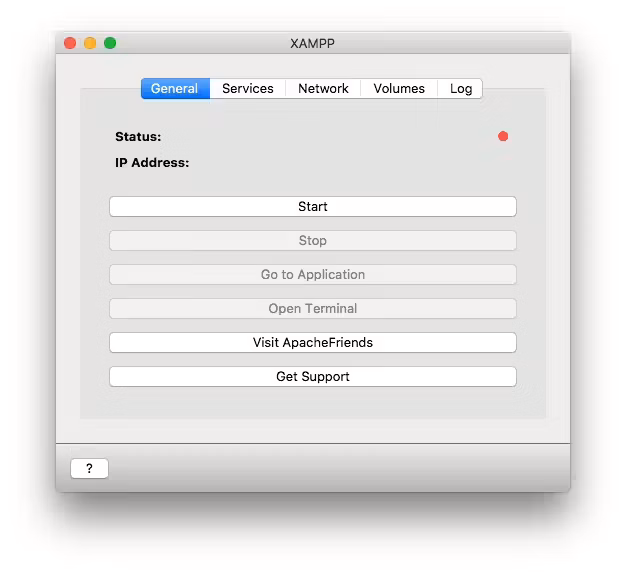
Task: Open the Services tab
Action: click(x=248, y=88)
